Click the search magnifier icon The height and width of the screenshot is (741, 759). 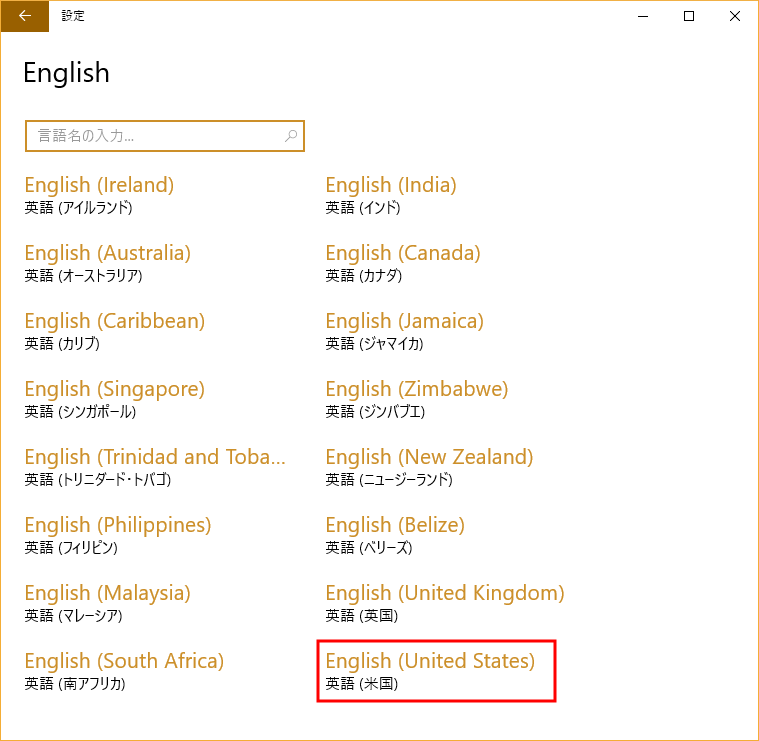point(291,135)
